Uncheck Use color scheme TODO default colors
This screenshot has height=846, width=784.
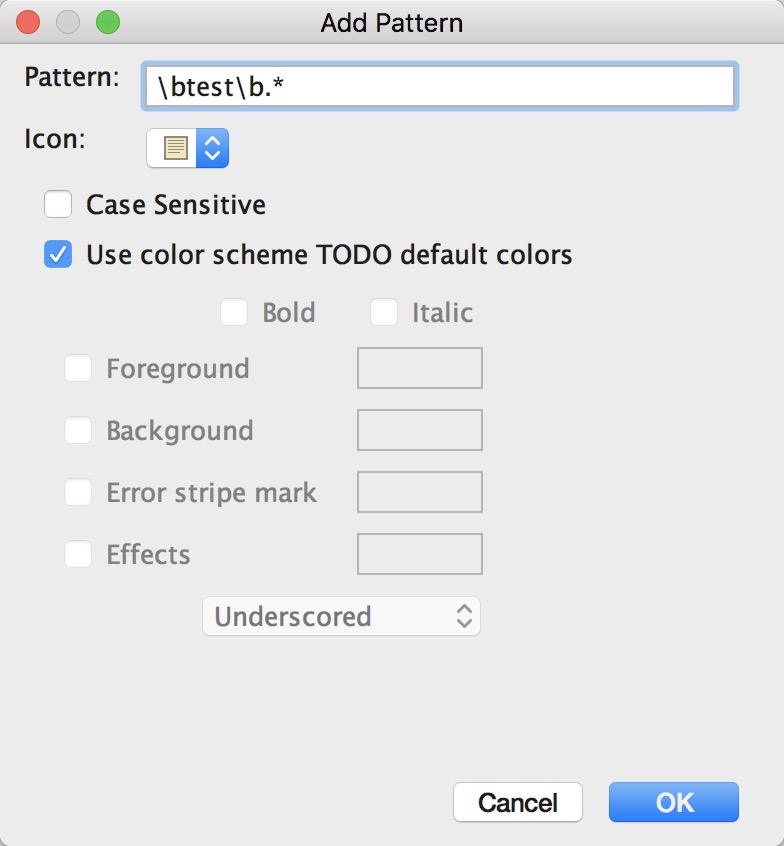tap(58, 255)
